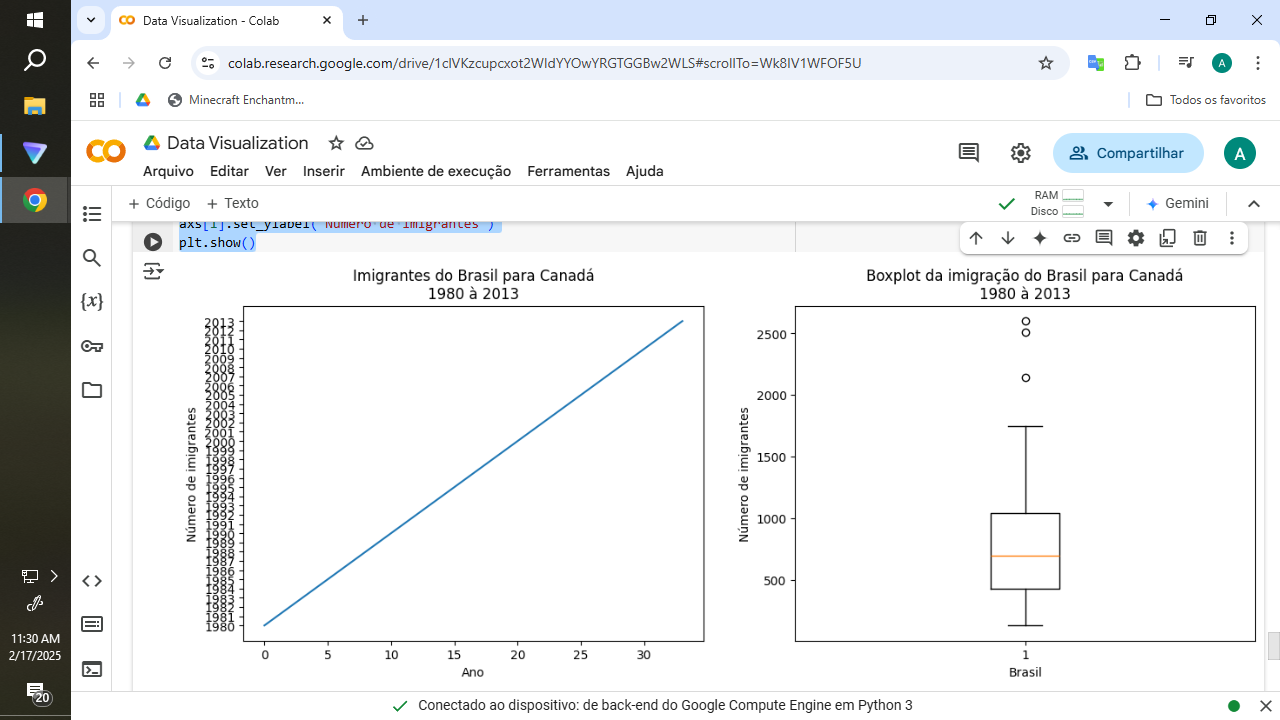Open the Gemini assistant button

coord(1177,203)
